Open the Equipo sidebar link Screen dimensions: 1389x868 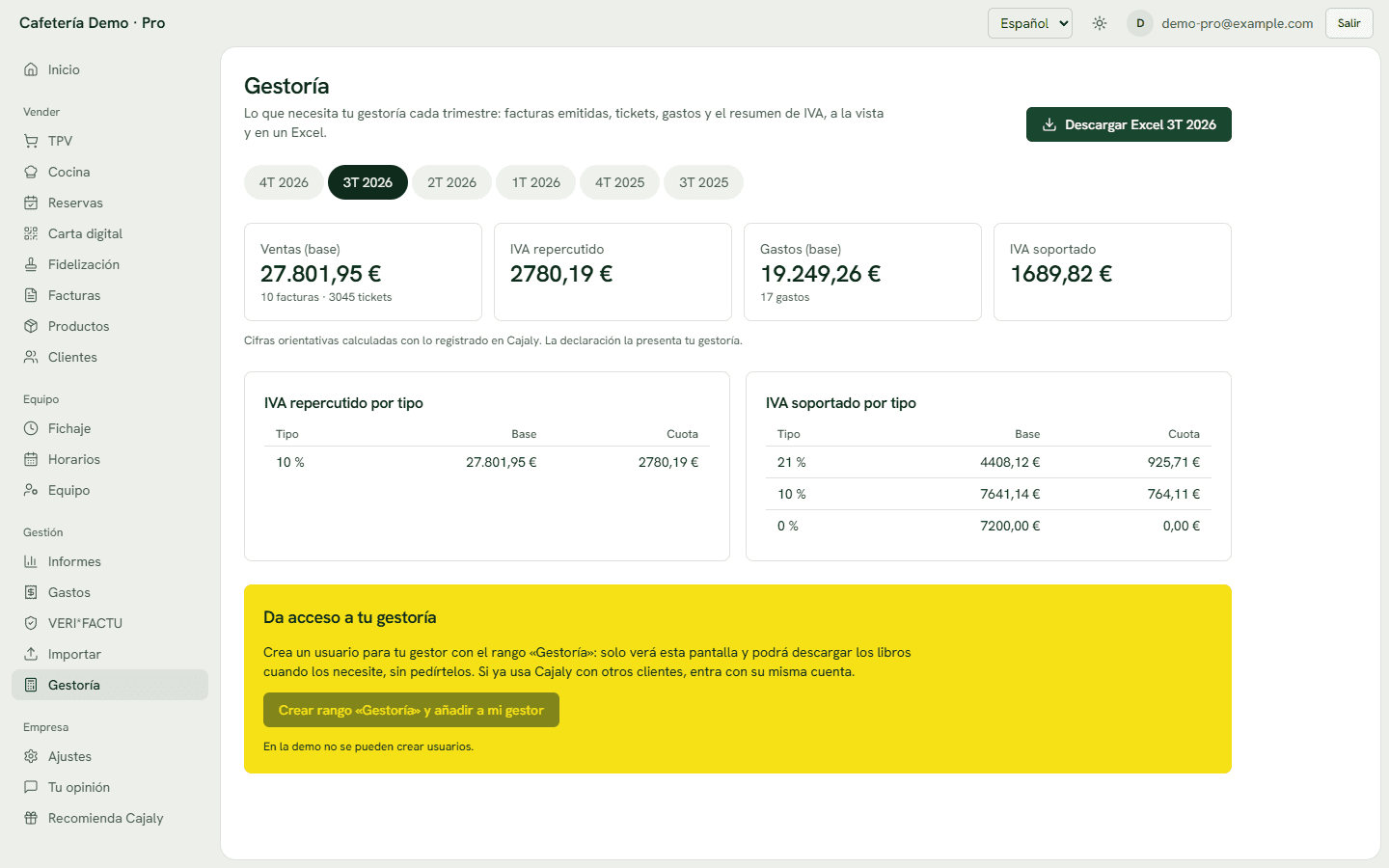tap(110, 490)
